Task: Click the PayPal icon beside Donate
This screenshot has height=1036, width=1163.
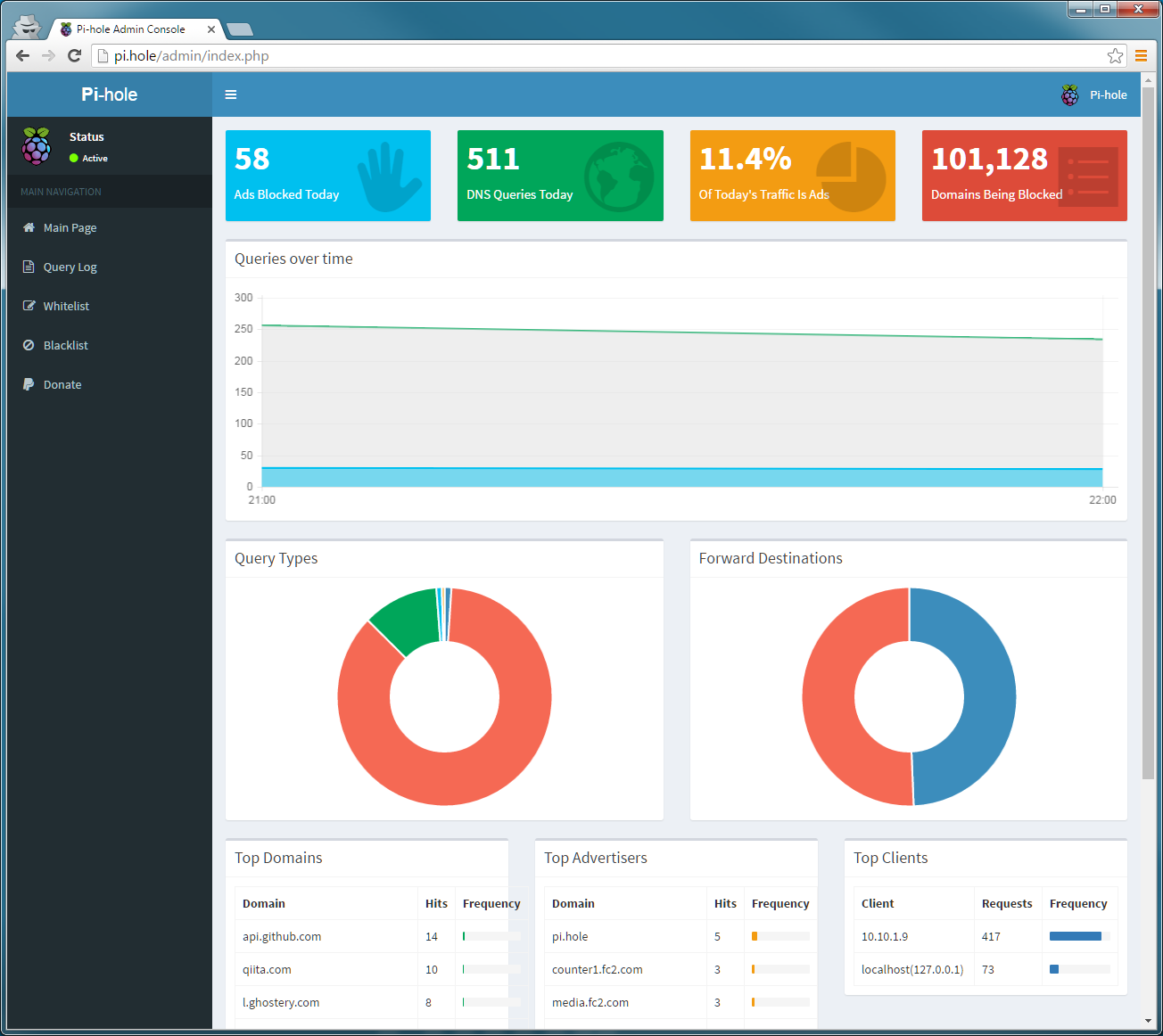Action: [29, 384]
